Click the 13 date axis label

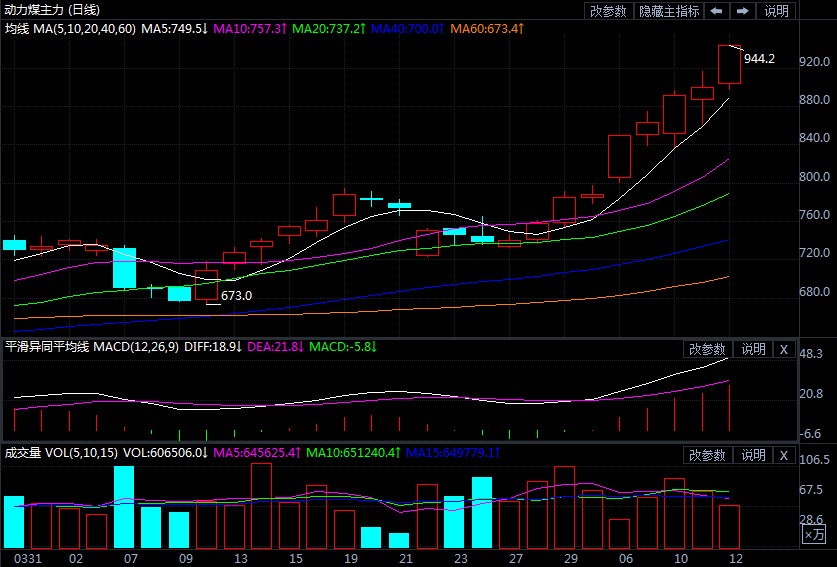(241, 559)
